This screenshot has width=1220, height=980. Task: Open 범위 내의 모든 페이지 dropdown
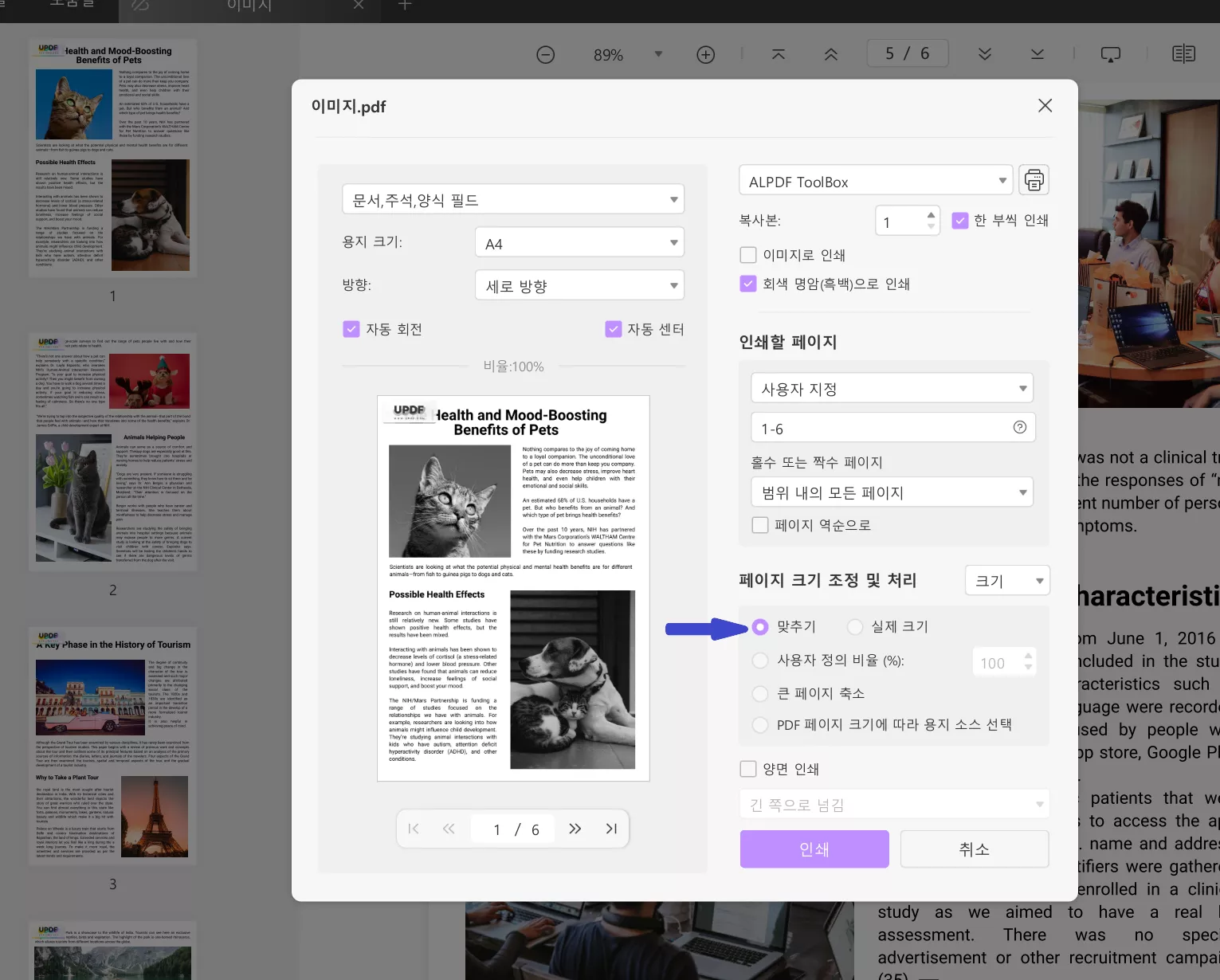point(892,492)
